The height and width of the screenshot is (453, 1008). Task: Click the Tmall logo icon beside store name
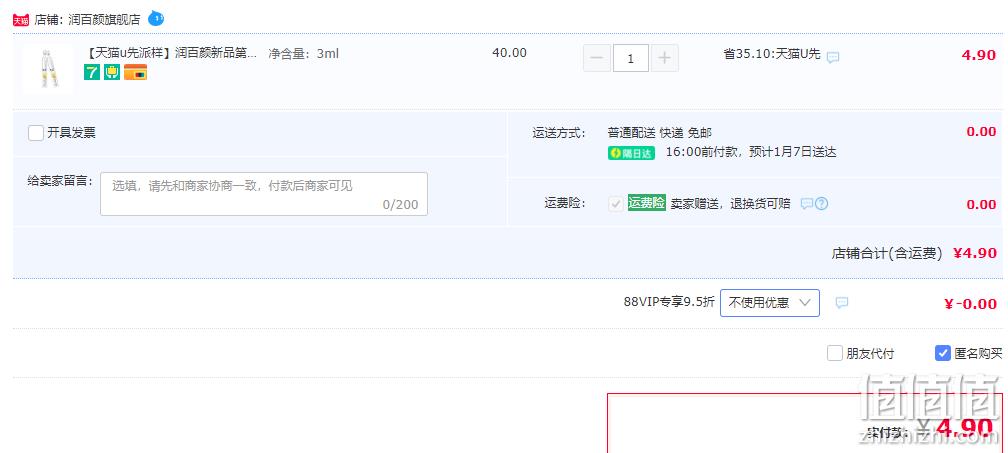21,20
